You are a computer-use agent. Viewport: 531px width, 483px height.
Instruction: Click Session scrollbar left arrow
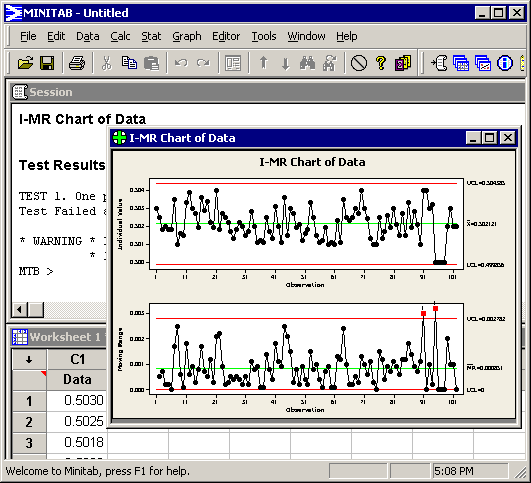pos(20,309)
